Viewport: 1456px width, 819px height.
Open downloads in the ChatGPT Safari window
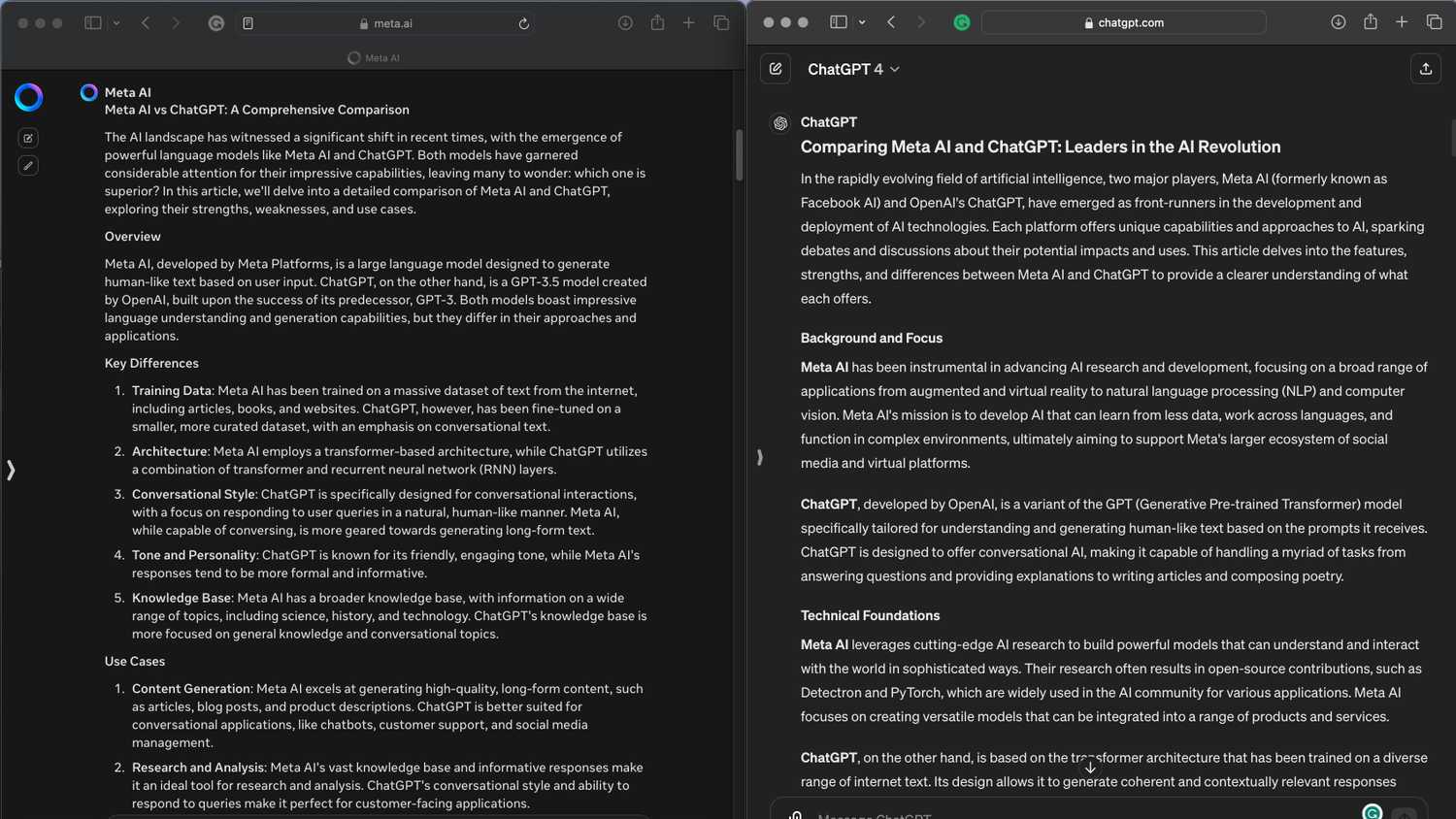click(1338, 22)
